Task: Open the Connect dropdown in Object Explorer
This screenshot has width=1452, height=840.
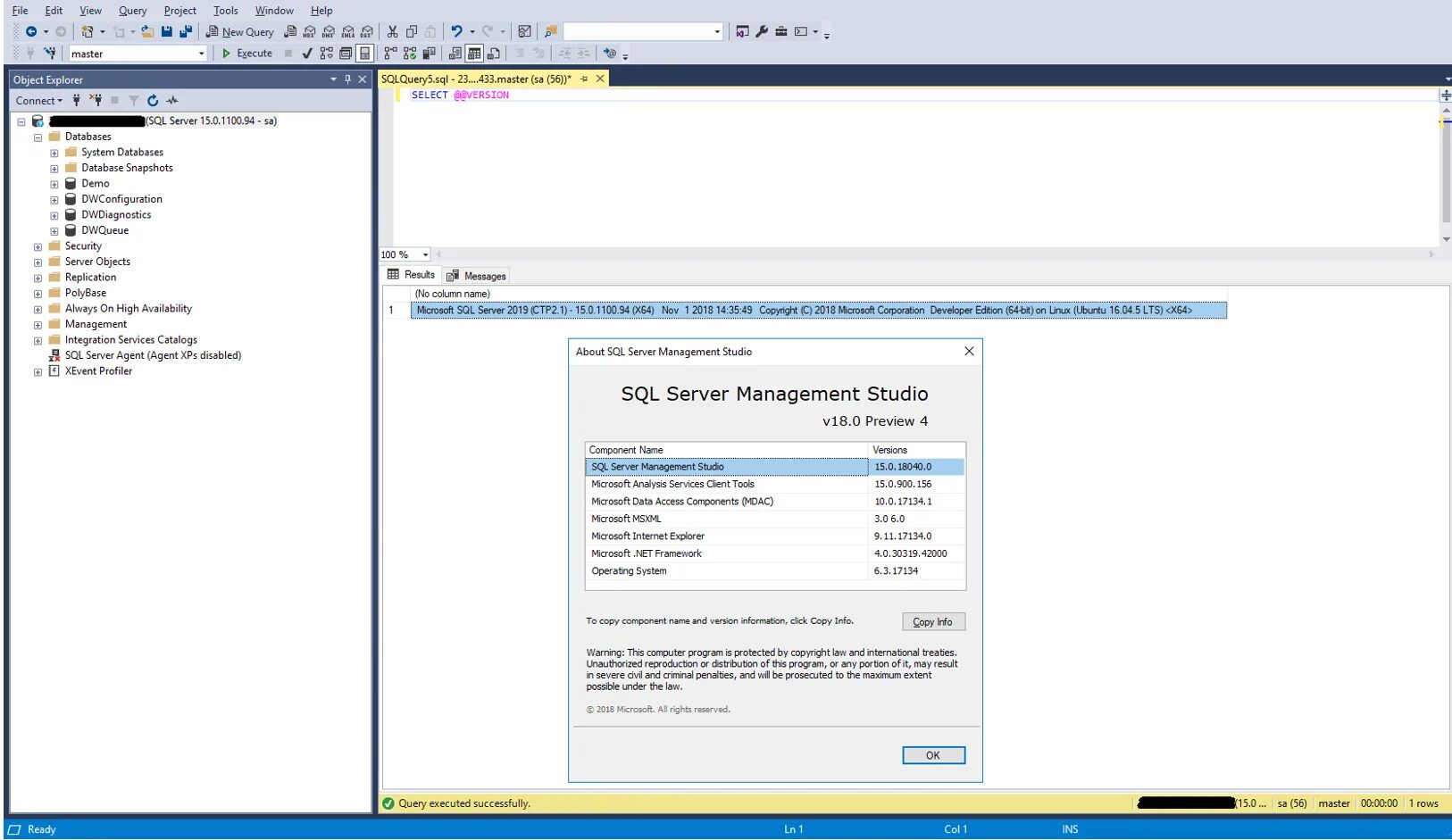Action: pos(39,100)
